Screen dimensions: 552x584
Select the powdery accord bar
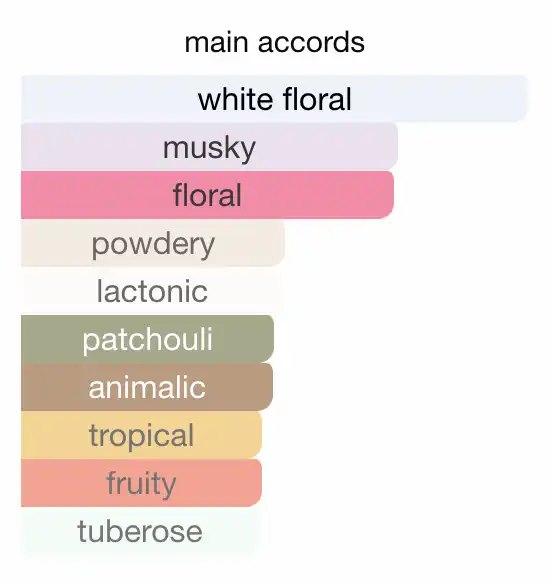(153, 243)
